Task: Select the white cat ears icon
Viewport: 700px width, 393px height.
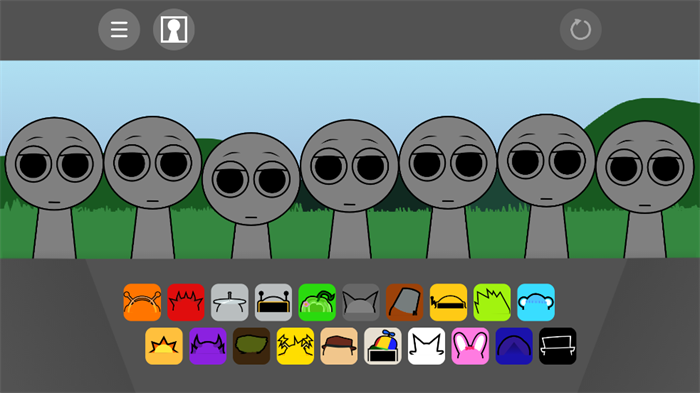Action: pyautogui.click(x=426, y=346)
